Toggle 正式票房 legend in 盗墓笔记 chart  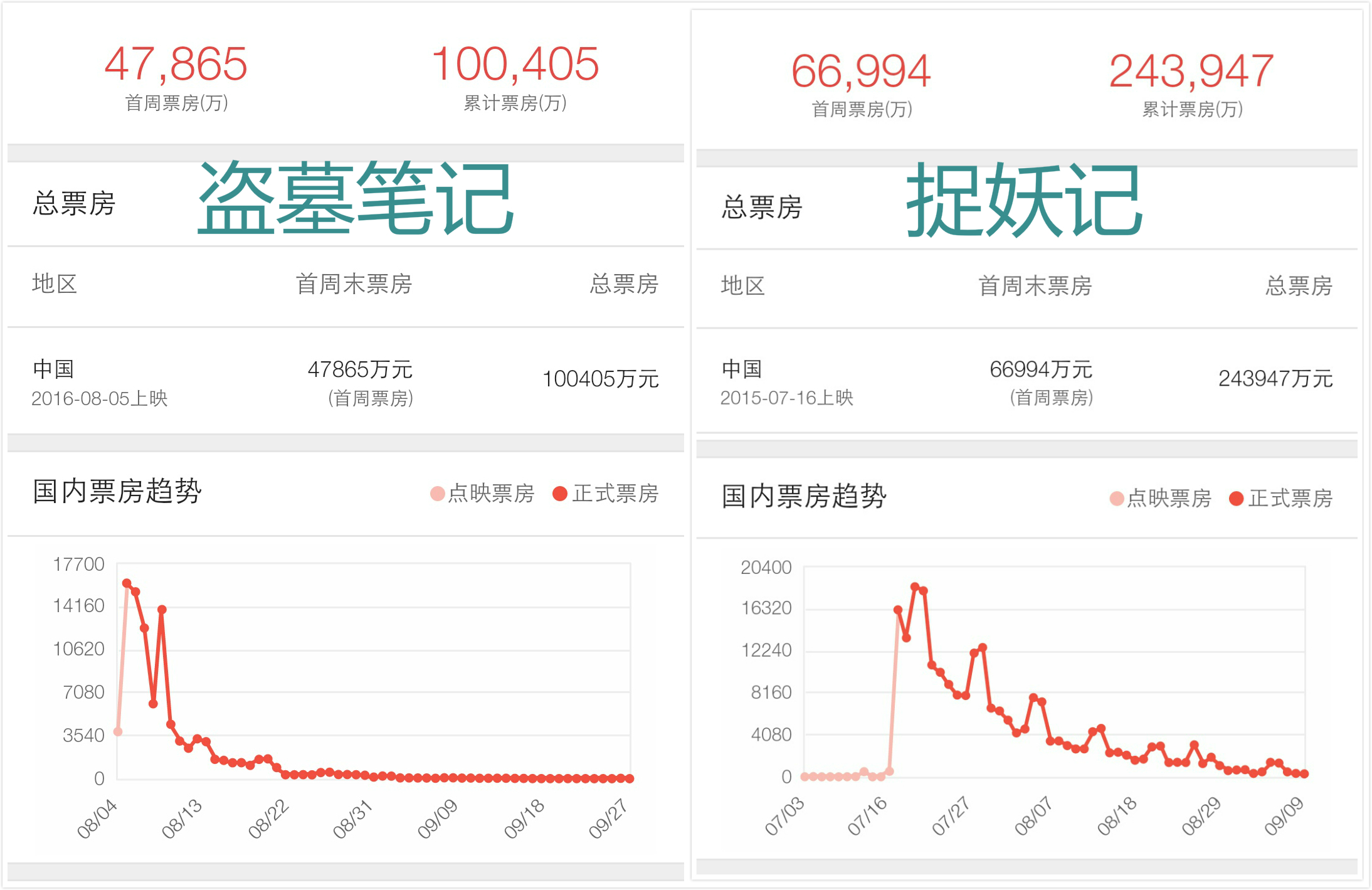point(605,494)
